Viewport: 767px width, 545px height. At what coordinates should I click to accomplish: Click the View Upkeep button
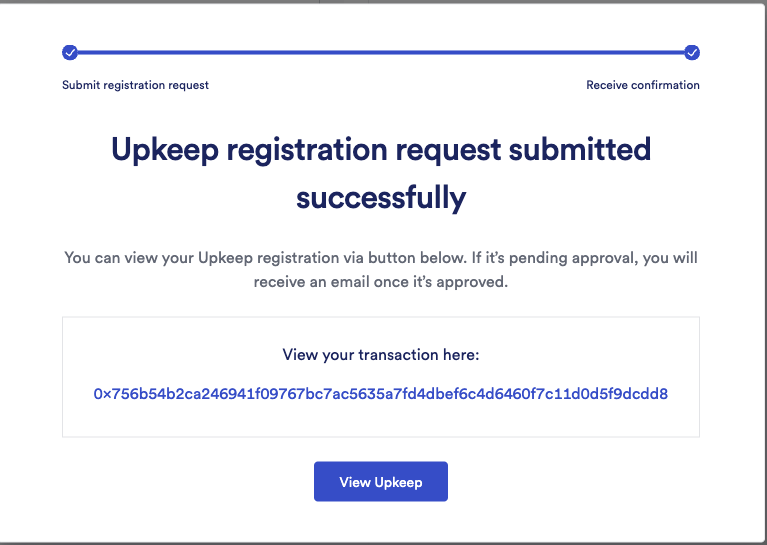point(381,481)
